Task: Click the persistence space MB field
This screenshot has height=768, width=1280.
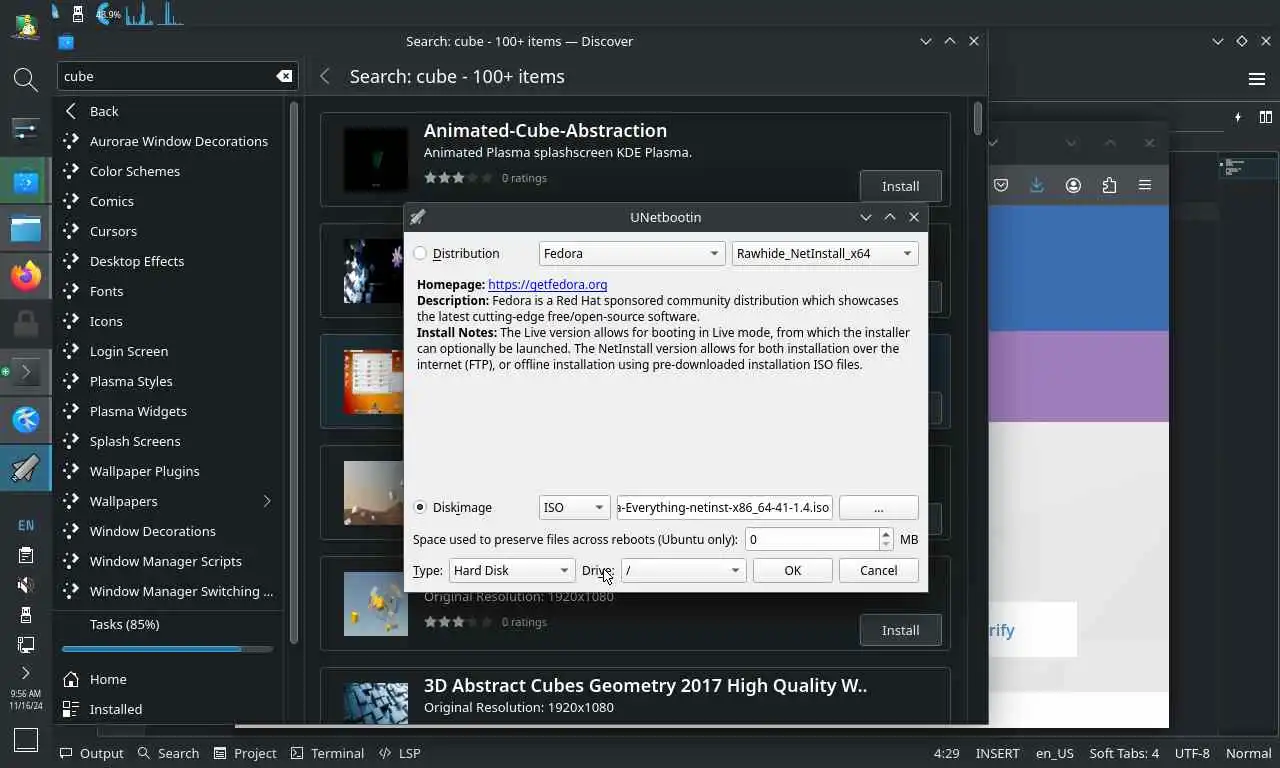Action: click(x=812, y=540)
